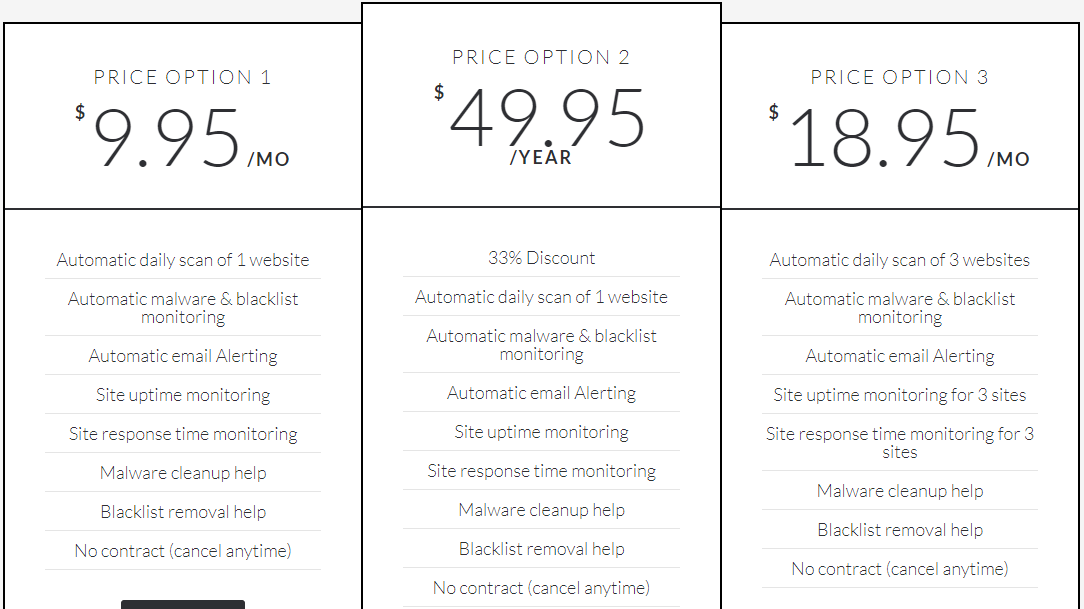Select the "Price Option 2" plan heading
Screen dimensions: 1084x609
point(541,57)
